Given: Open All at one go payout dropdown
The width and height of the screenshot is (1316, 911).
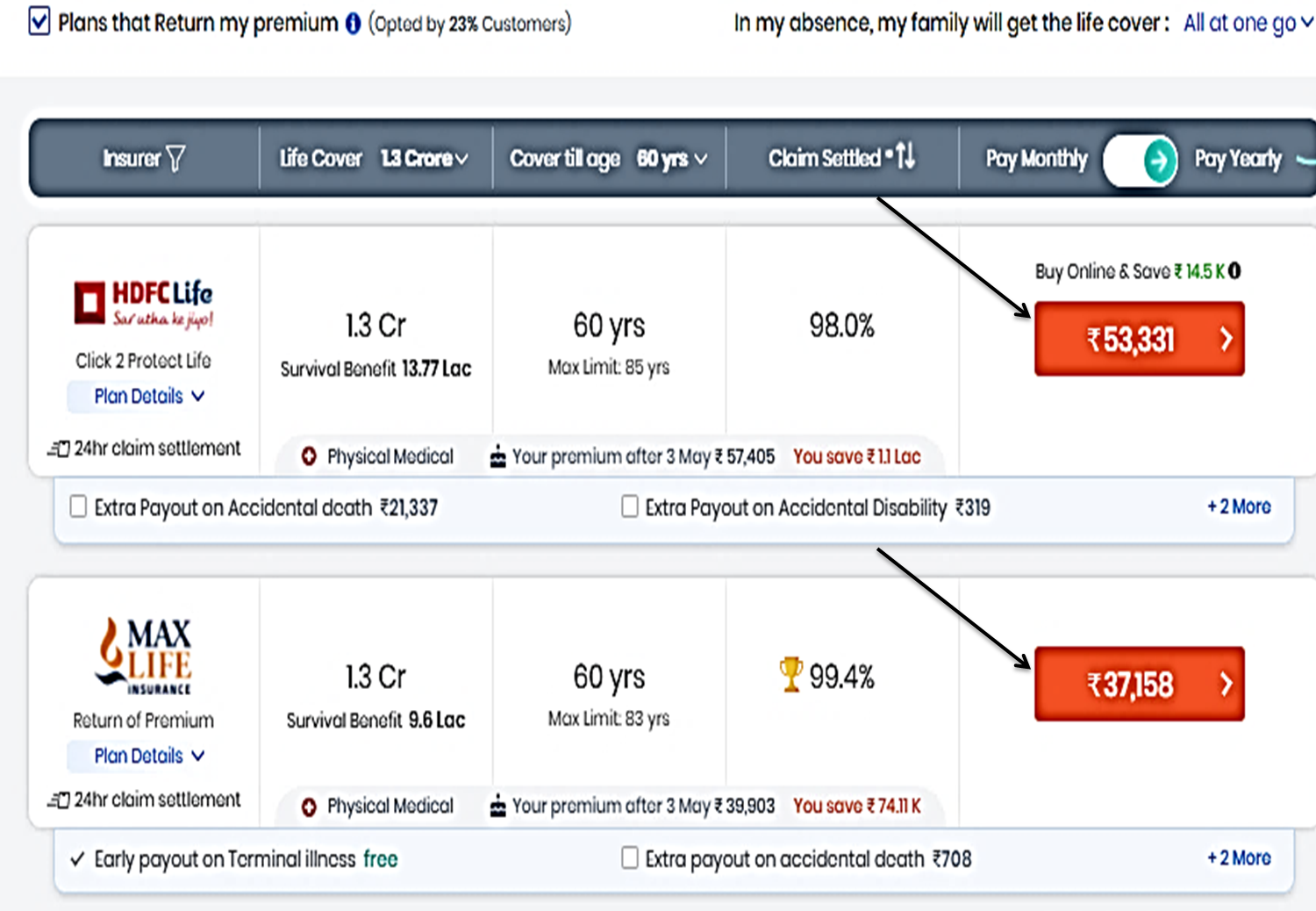Looking at the screenshot, I should click(x=1248, y=23).
